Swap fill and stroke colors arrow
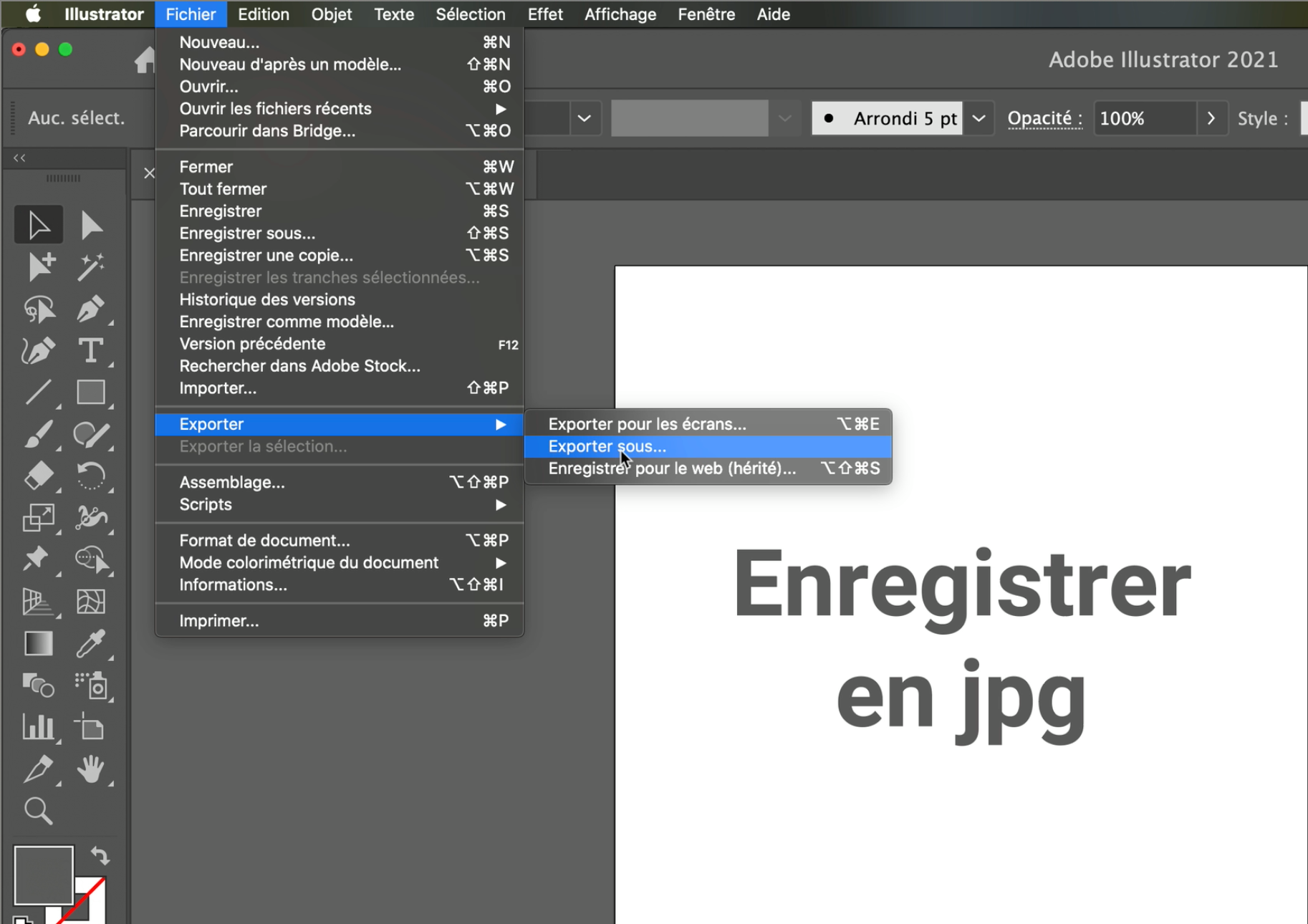This screenshot has width=1308, height=924. click(100, 855)
